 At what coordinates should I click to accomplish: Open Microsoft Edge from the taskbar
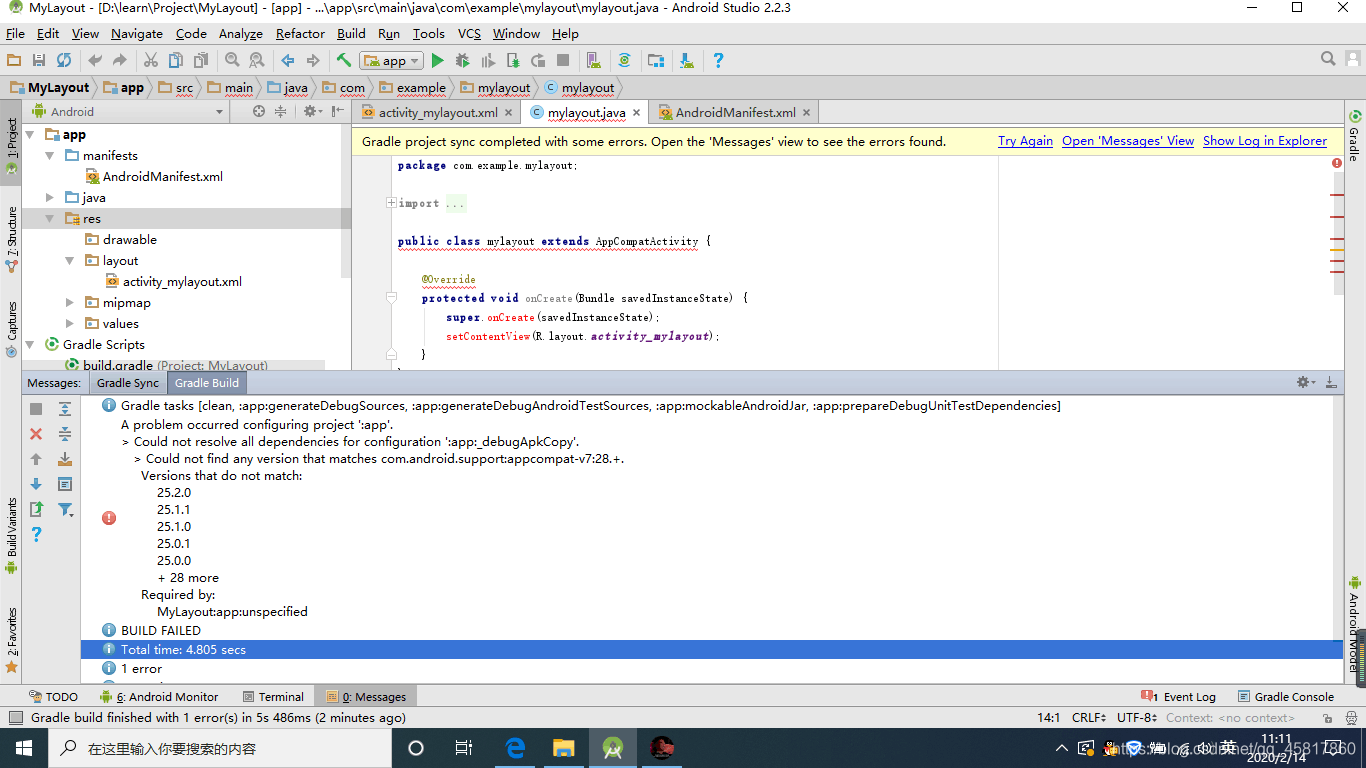pos(516,748)
